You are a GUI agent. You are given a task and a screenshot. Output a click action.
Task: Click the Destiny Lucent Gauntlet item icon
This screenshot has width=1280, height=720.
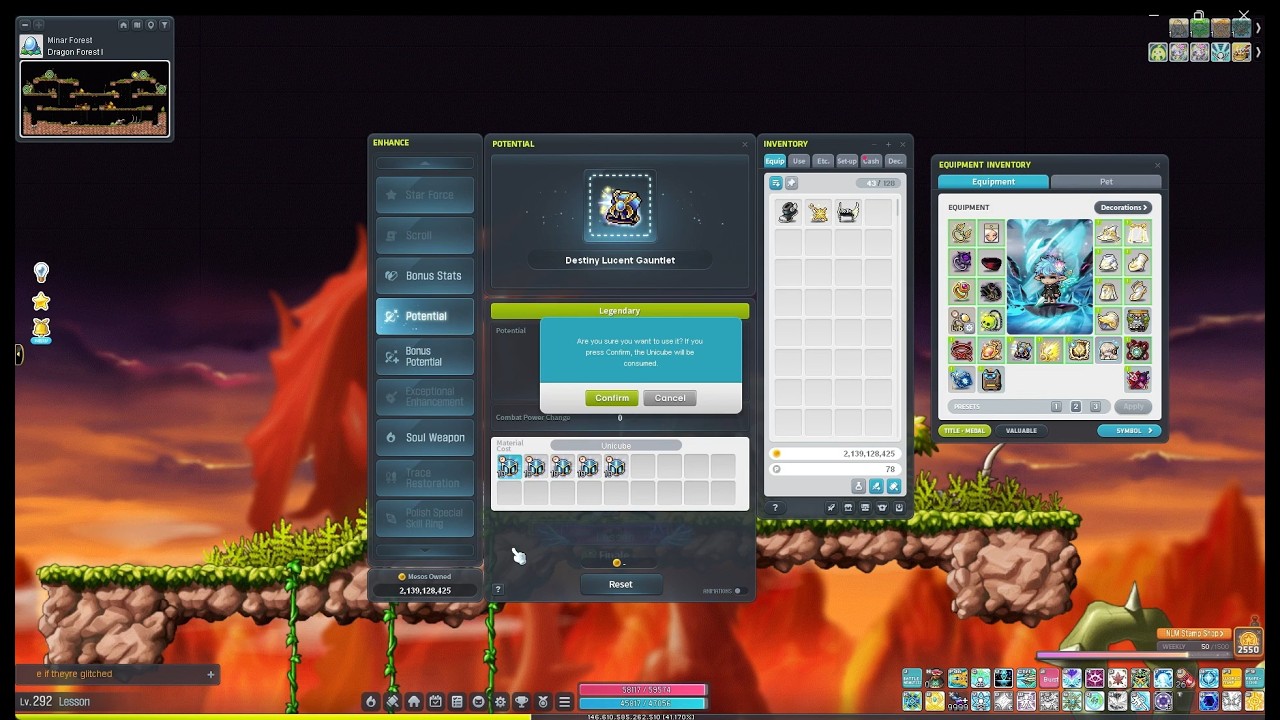tap(620, 206)
